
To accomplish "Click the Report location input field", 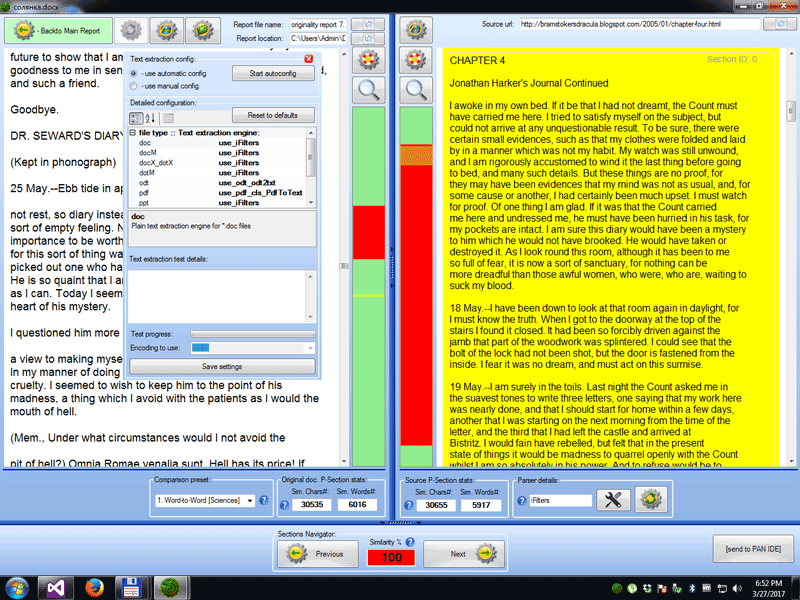I will click(x=318, y=38).
